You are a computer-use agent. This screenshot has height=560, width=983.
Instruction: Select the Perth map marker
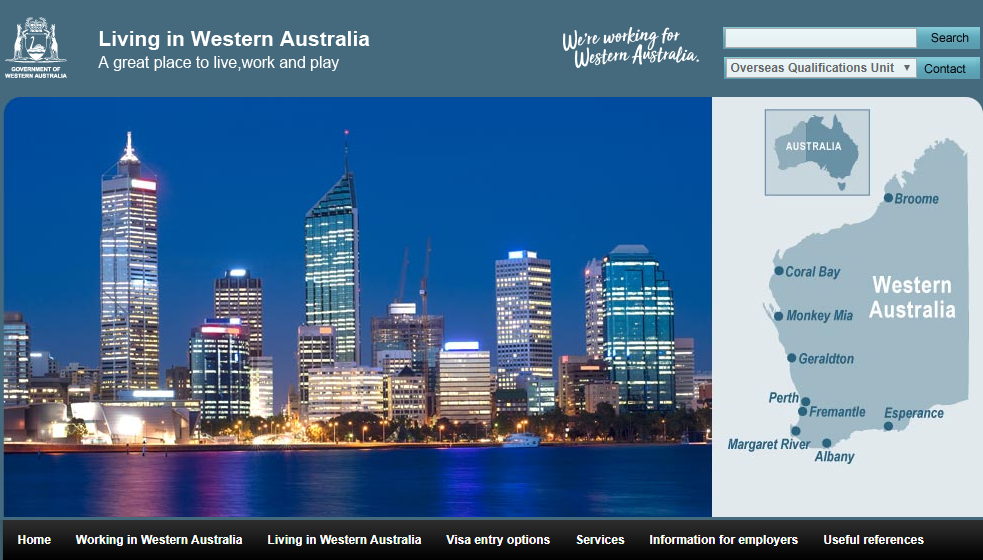pyautogui.click(x=806, y=401)
